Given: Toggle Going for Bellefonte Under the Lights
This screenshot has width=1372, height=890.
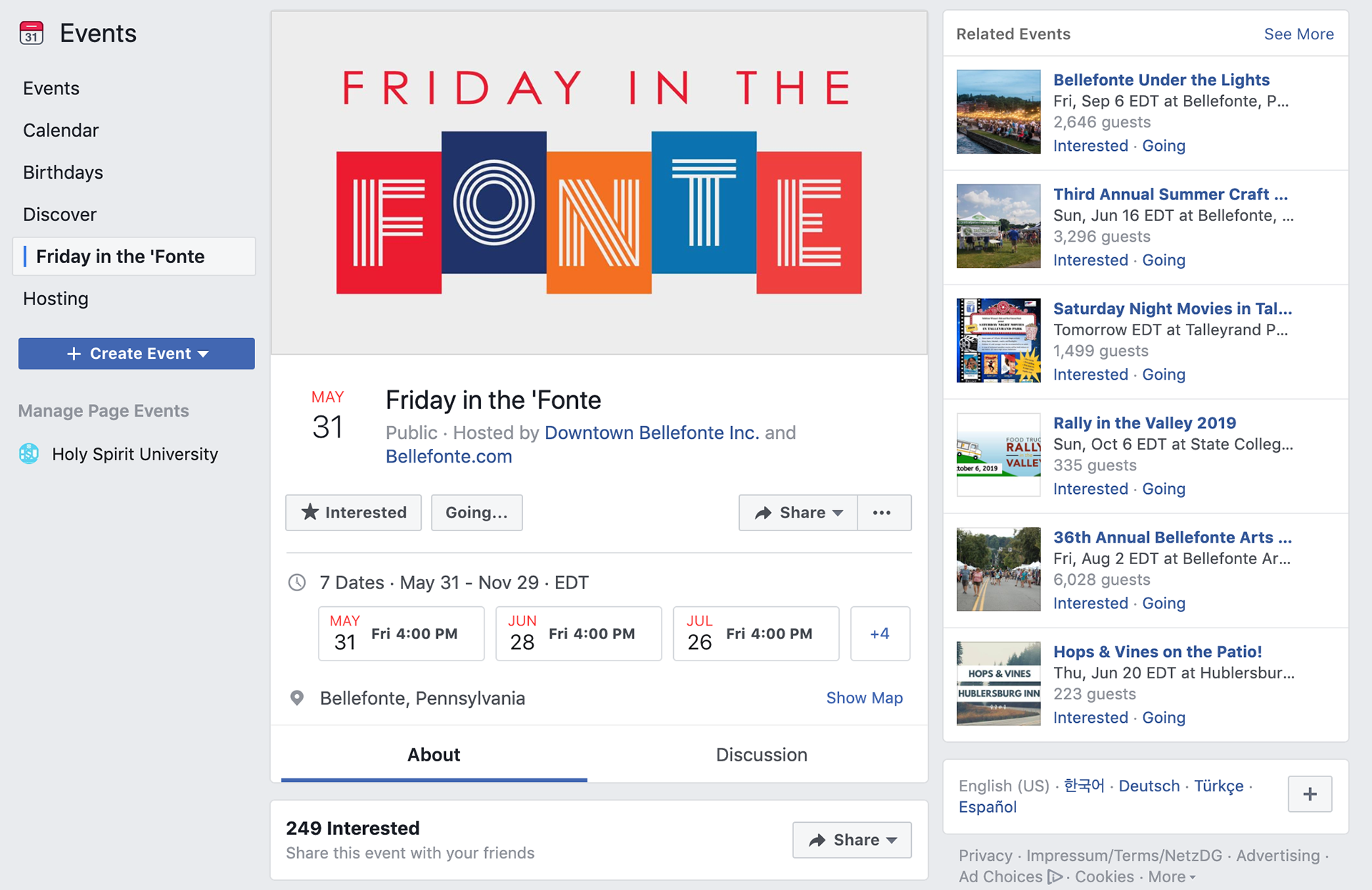Looking at the screenshot, I should (1163, 146).
